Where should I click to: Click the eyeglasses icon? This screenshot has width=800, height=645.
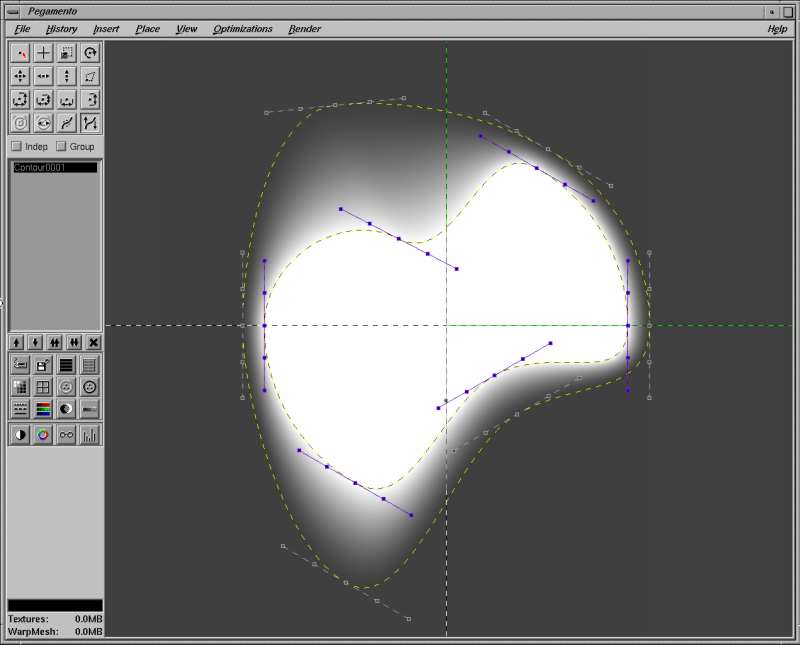[66, 435]
